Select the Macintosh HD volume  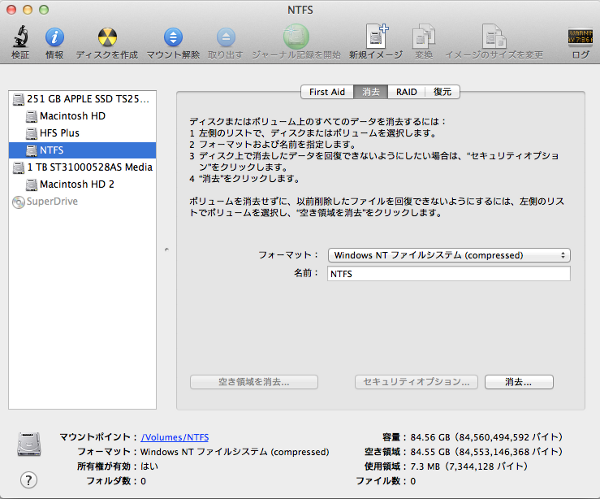click(x=72, y=117)
